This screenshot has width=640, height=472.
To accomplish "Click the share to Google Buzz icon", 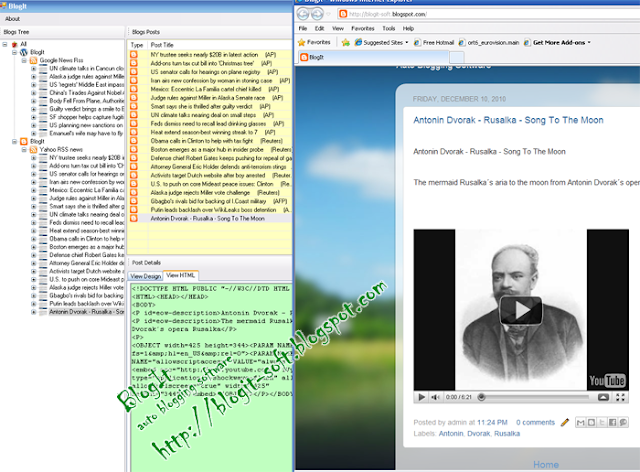I will (x=623, y=423).
